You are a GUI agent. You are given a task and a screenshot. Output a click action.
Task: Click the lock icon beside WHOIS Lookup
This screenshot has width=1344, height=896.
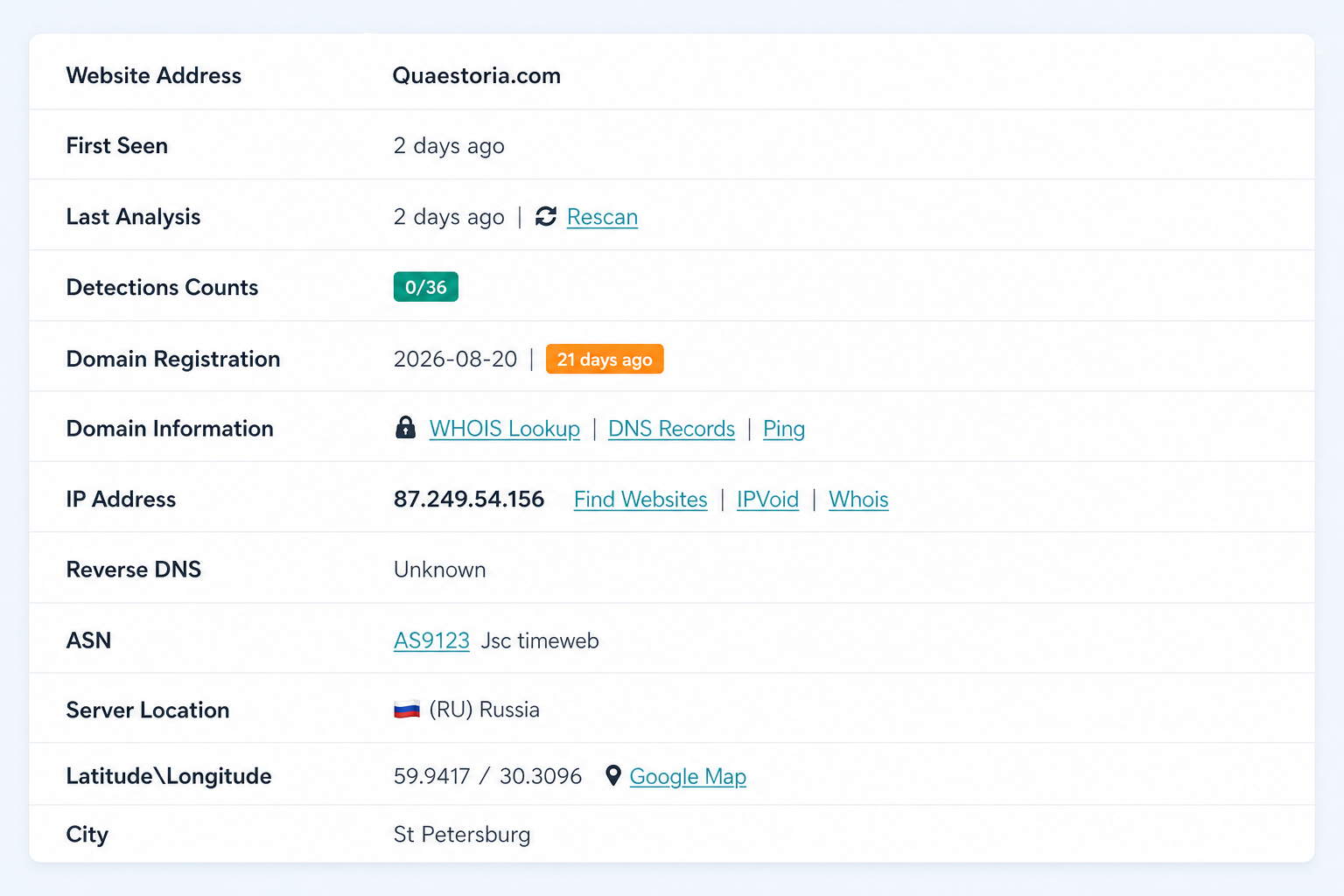pos(405,428)
